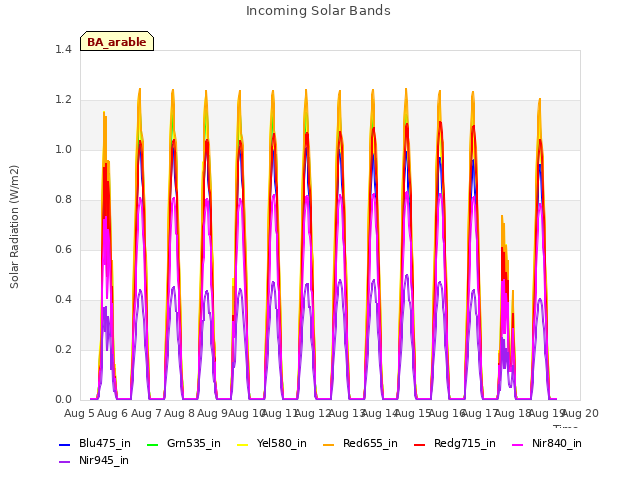Click the Red655_in orange legend swatch

pyautogui.click(x=329, y=444)
